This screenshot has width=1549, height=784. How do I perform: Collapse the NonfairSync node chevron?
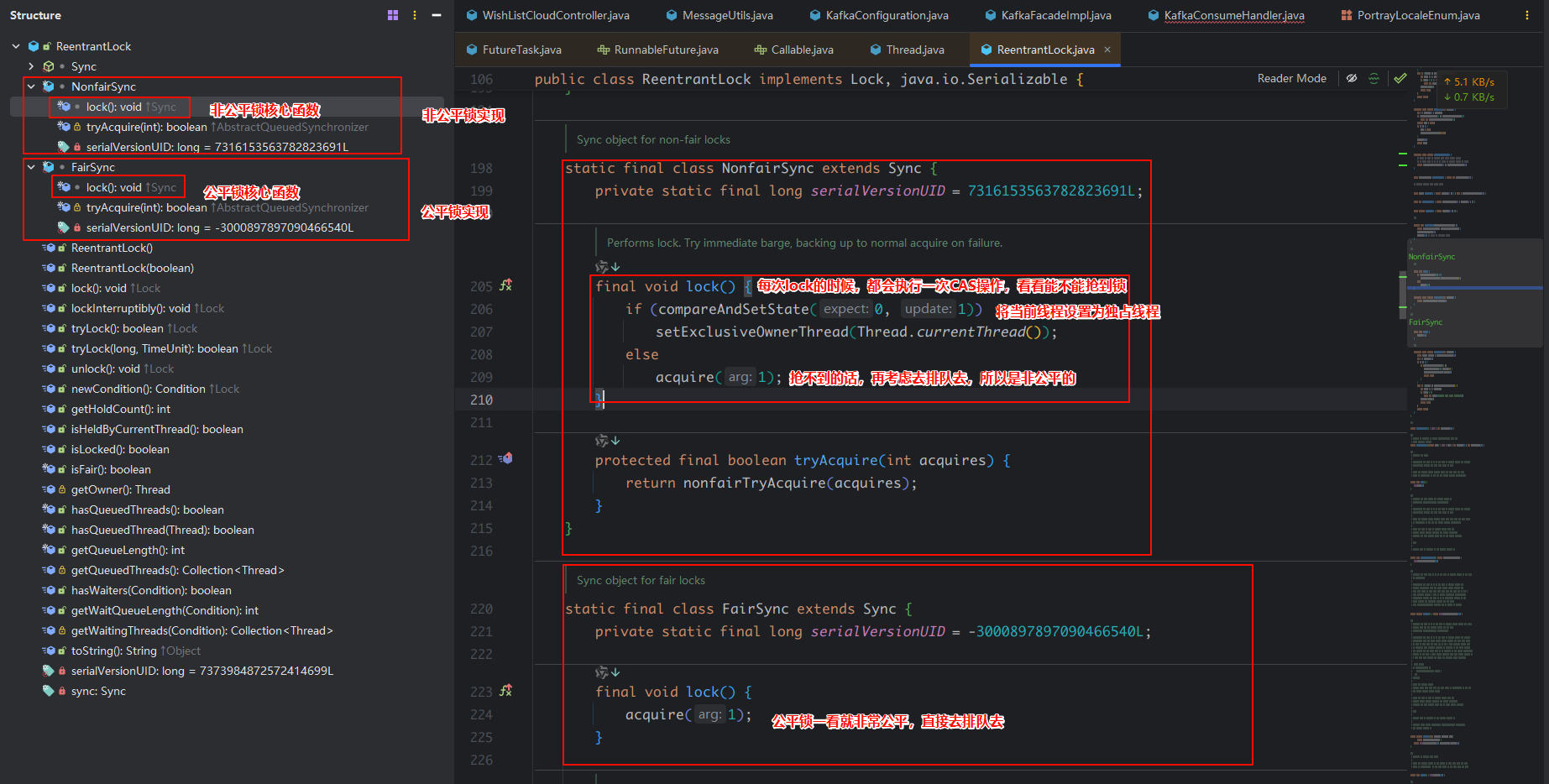pyautogui.click(x=31, y=86)
